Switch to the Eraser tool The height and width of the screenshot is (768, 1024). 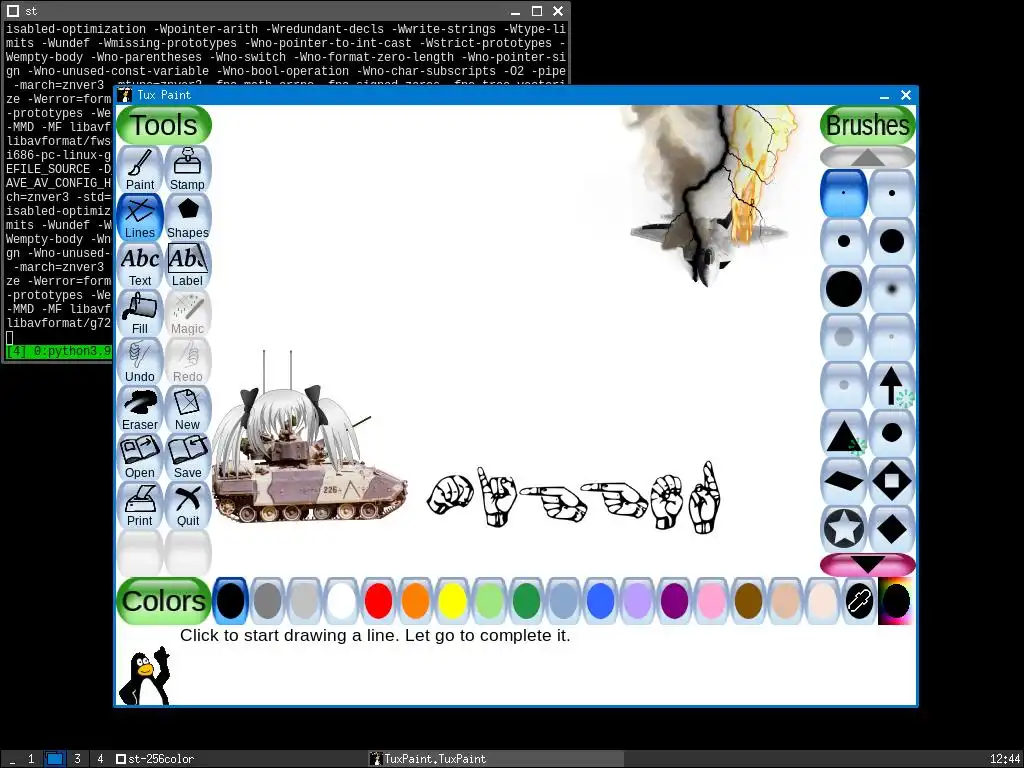(140, 409)
